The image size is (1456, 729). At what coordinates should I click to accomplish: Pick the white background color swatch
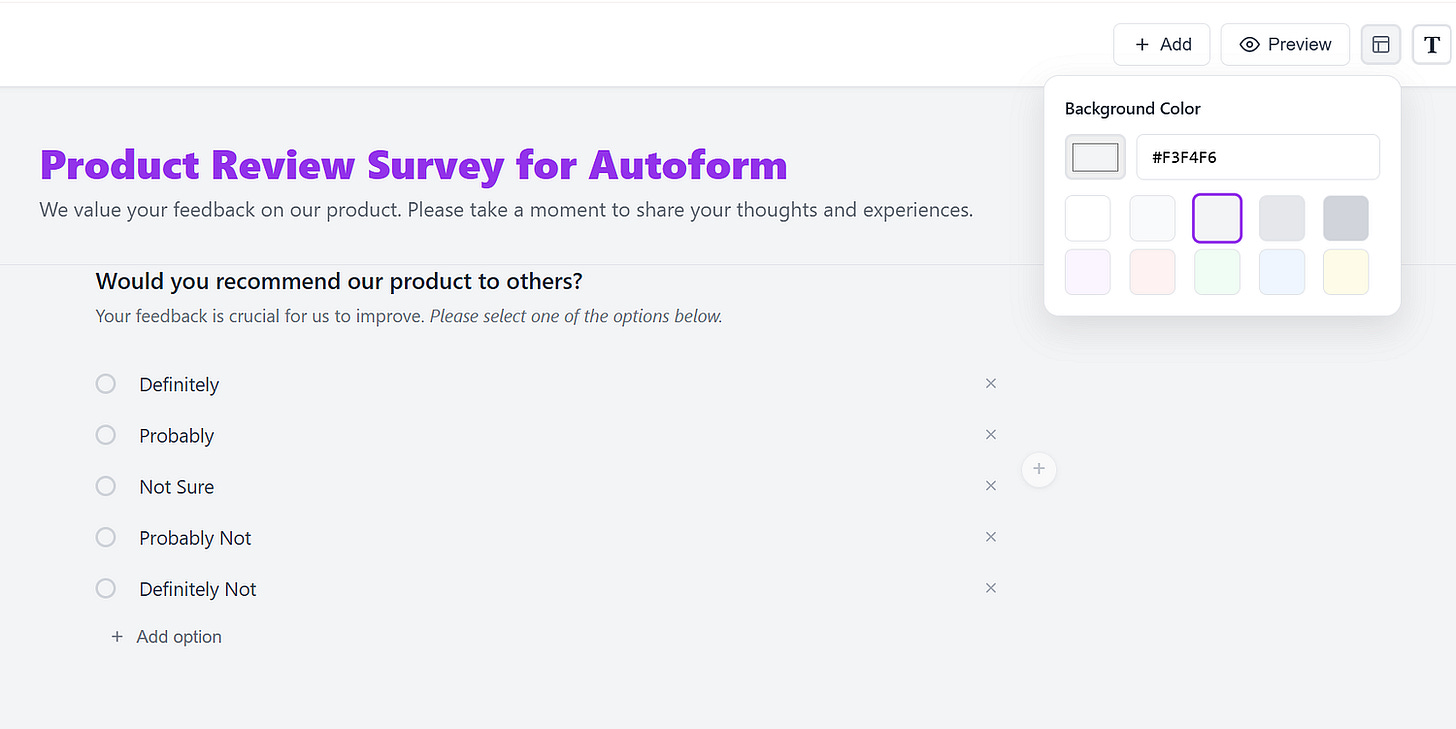1088,219
